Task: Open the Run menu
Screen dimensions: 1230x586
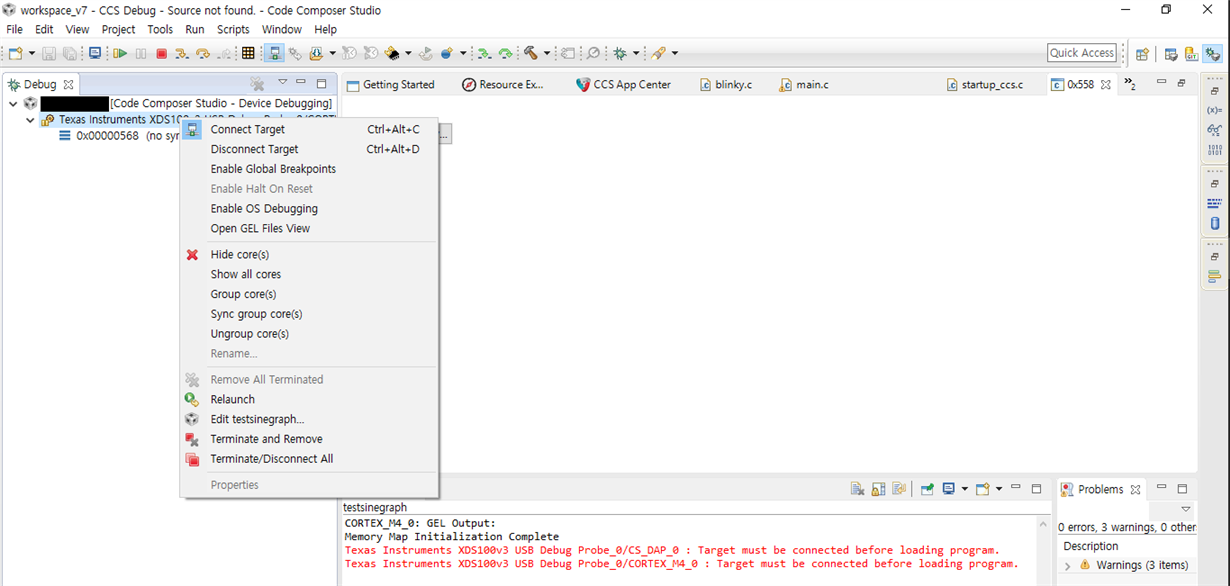Action: [195, 29]
